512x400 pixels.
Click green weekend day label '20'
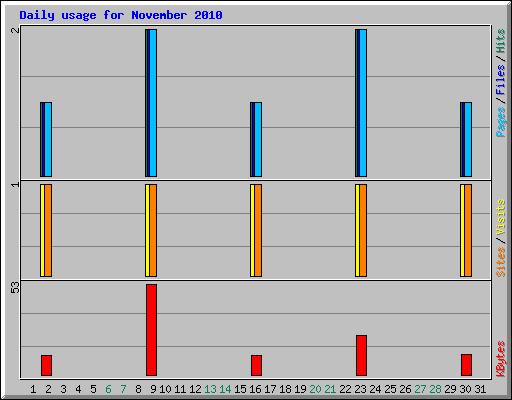pos(315,389)
